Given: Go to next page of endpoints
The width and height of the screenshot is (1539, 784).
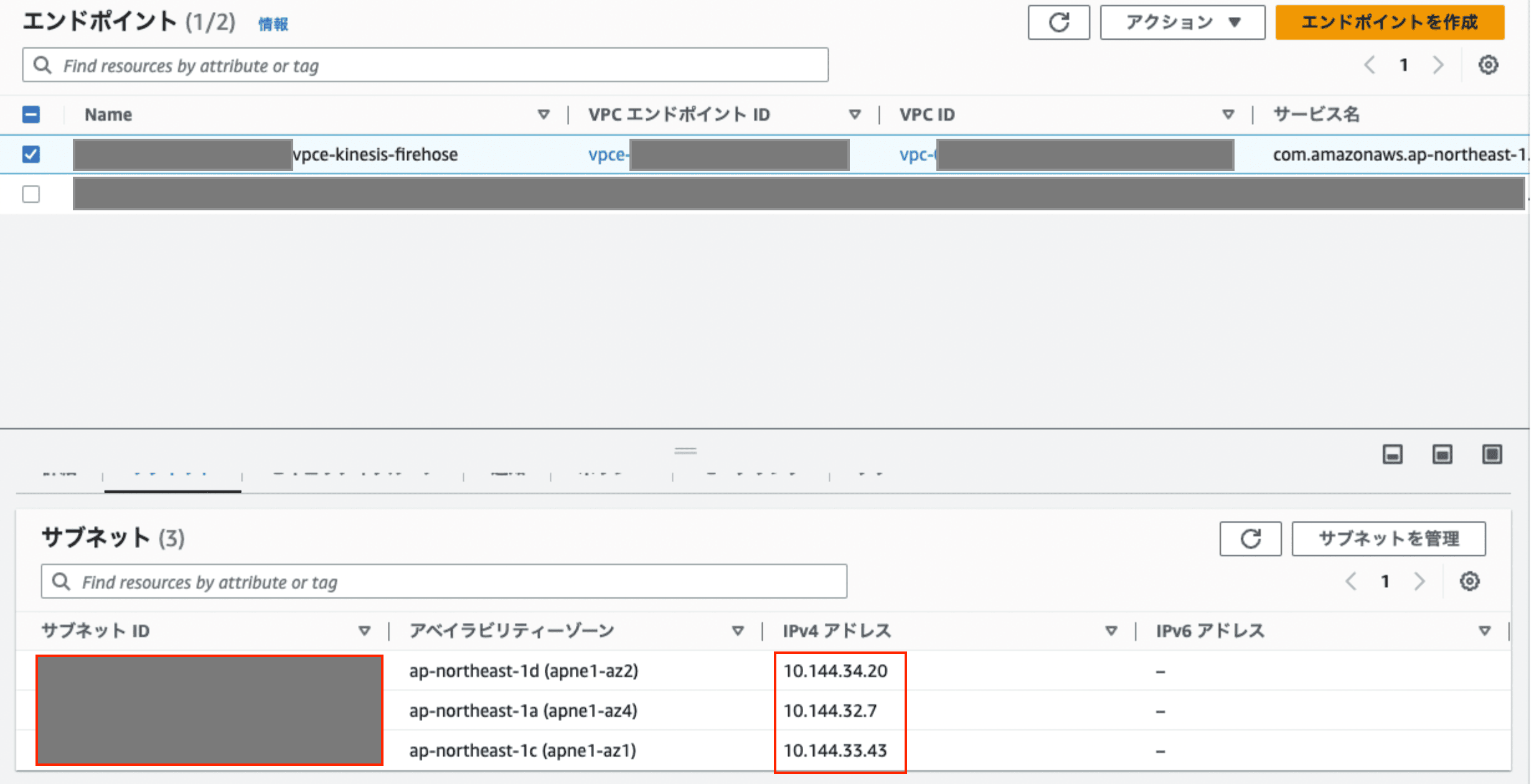Looking at the screenshot, I should point(1438,65).
